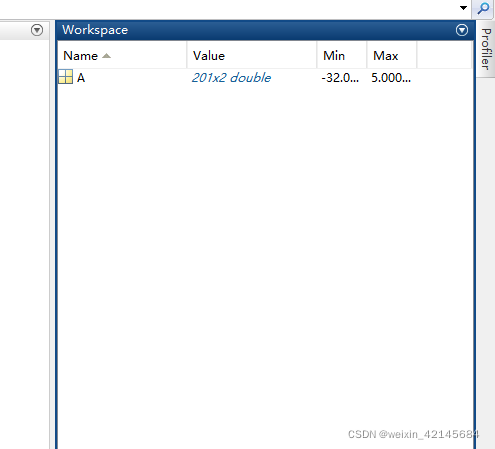Viewport: 495px width, 449px height.
Task: Sort workspace variables by Max column
Action: pos(392,55)
